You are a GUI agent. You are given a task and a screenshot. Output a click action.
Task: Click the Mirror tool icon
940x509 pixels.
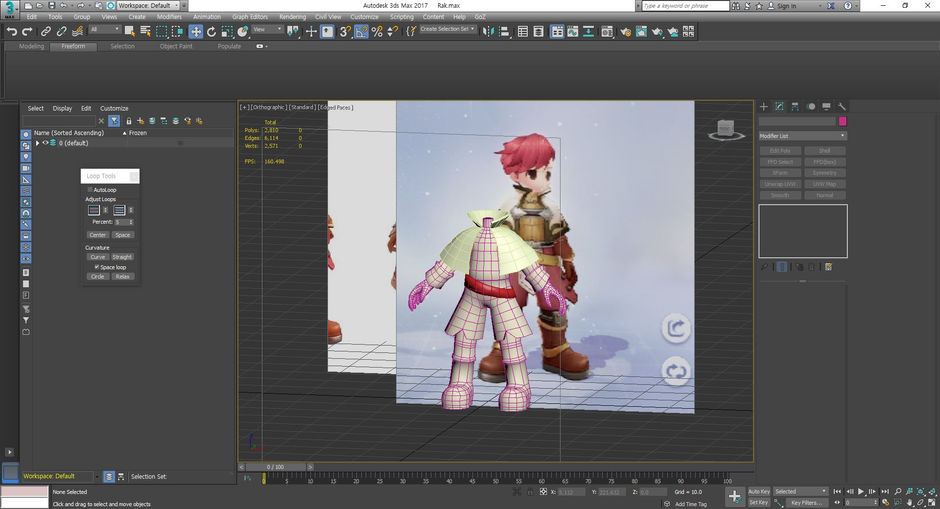(488, 32)
